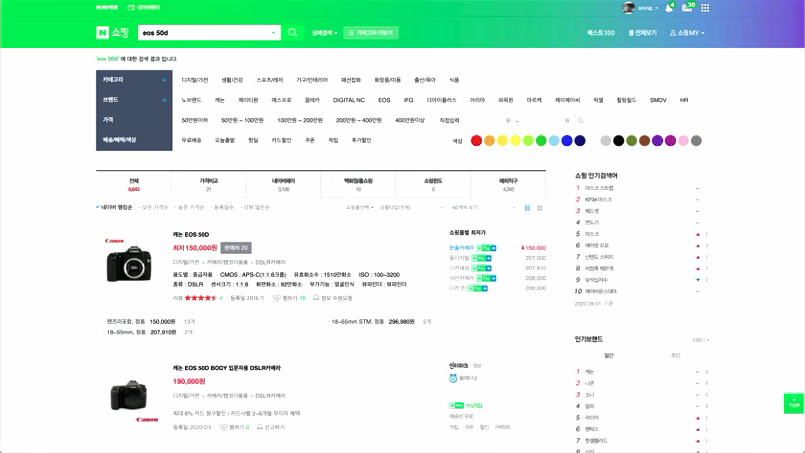Screen dimensions: 805x453
Task: Click the NAVER logo at top
Action: (x=107, y=7)
